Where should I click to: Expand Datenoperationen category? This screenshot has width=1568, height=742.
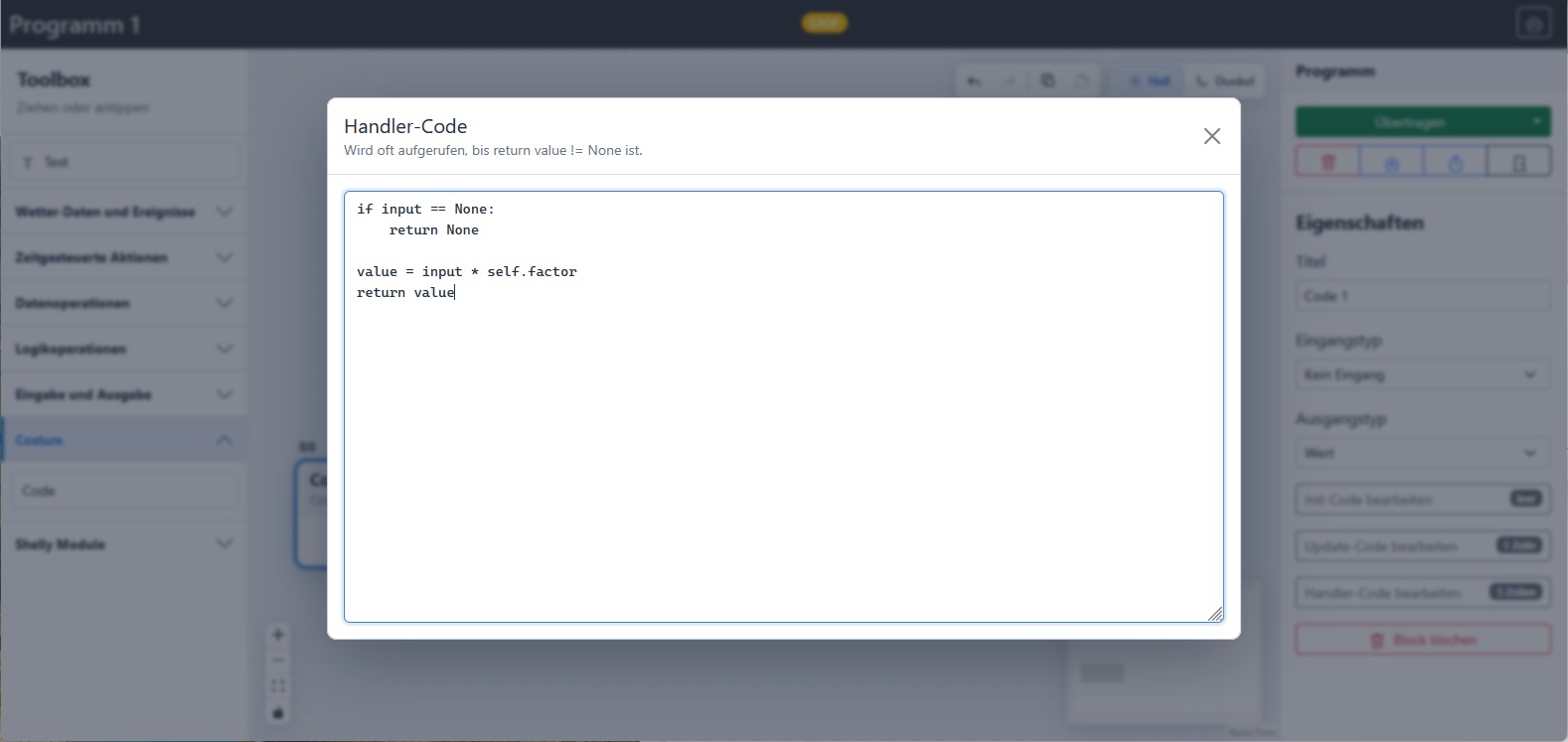[x=124, y=303]
